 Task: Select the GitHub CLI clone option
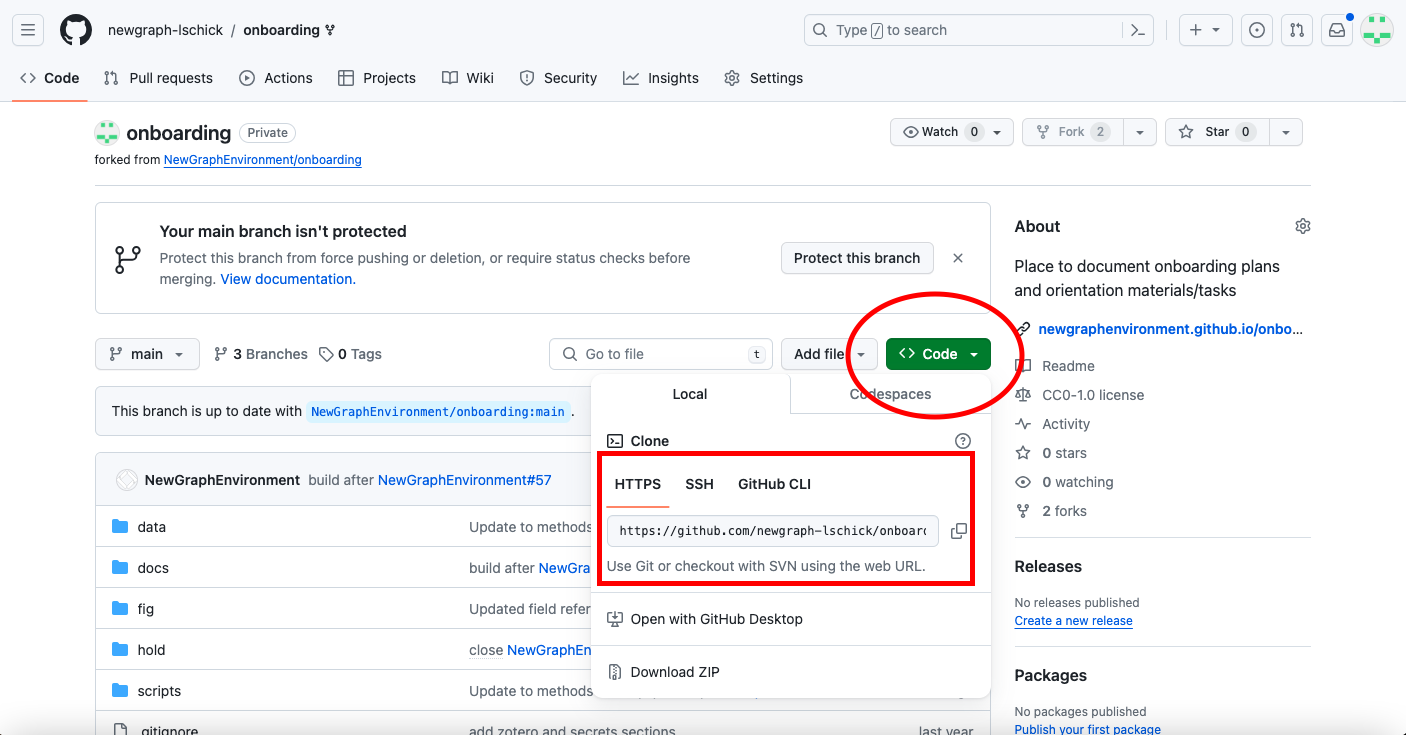775,484
